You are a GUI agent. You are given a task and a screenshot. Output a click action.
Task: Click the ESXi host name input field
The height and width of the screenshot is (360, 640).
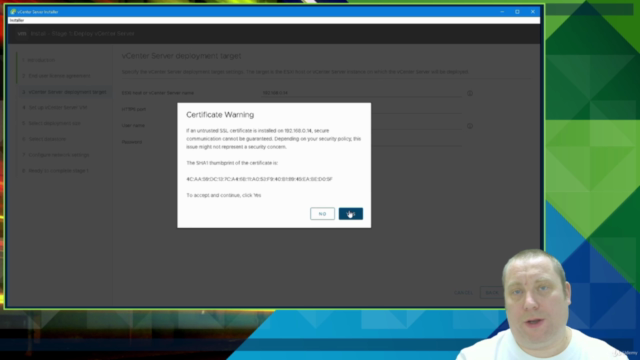(361, 93)
